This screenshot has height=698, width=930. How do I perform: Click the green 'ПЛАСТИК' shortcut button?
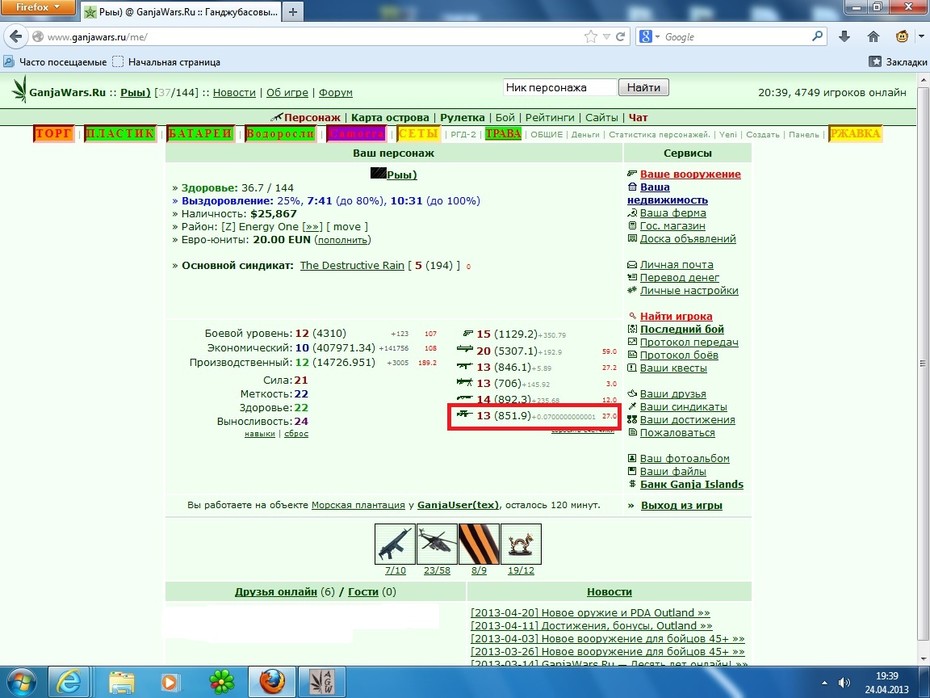120,134
